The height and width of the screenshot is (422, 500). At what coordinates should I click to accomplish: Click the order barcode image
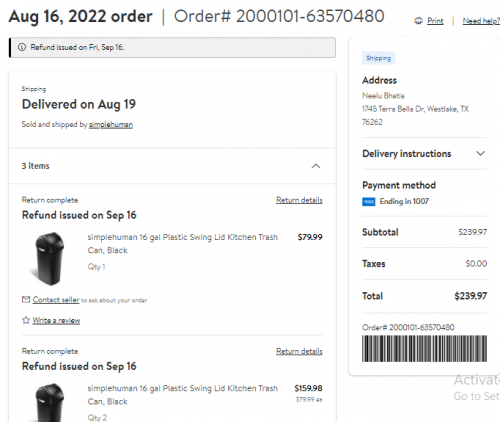coord(424,349)
